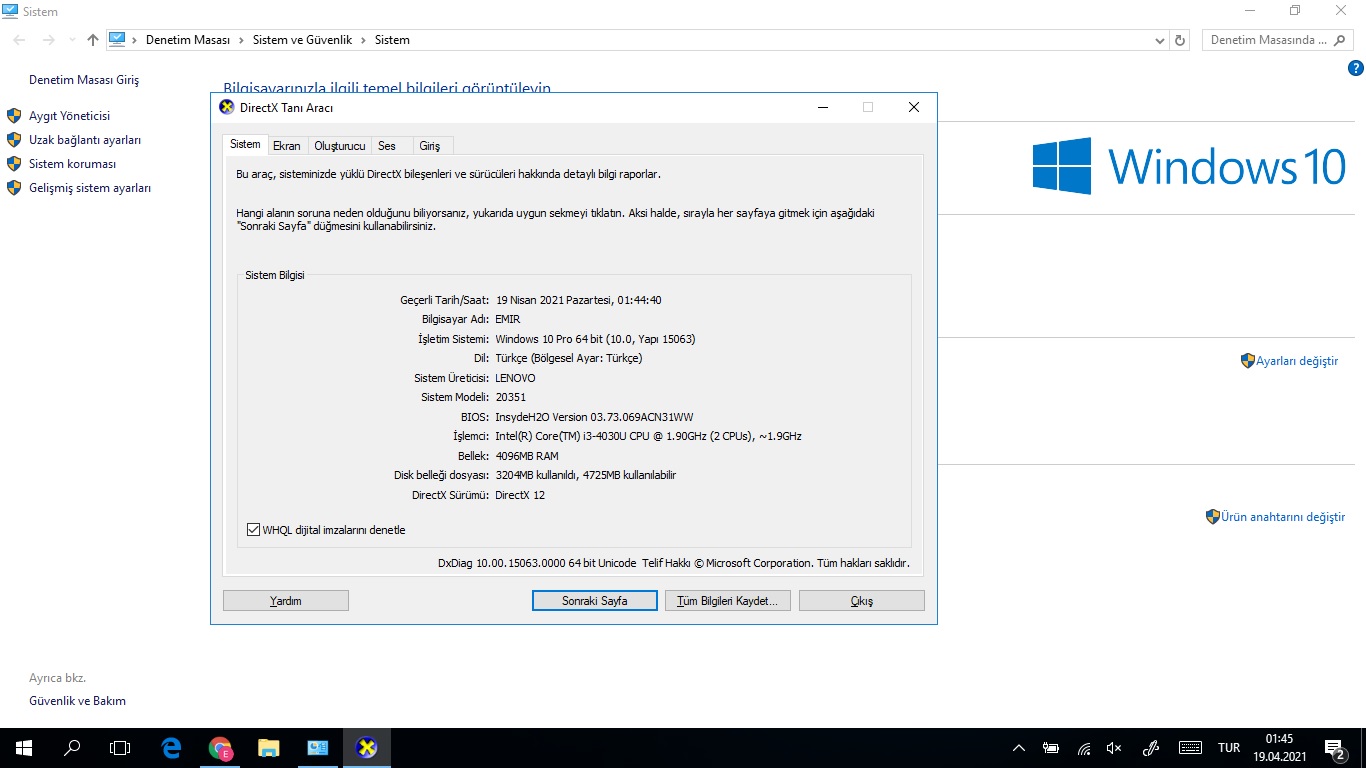This screenshot has width=1366, height=768.
Task: Select the Sistem tab in DirectX tool
Action: [x=245, y=144]
